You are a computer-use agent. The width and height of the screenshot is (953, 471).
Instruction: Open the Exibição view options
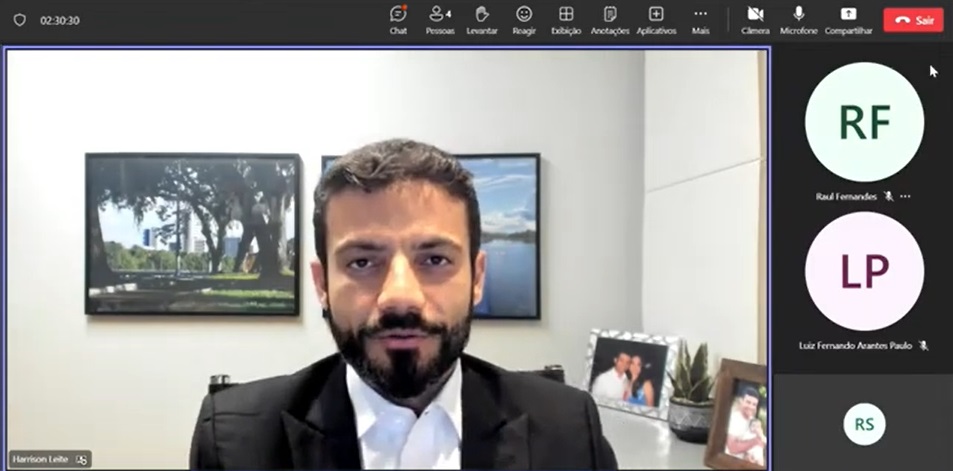(x=566, y=19)
